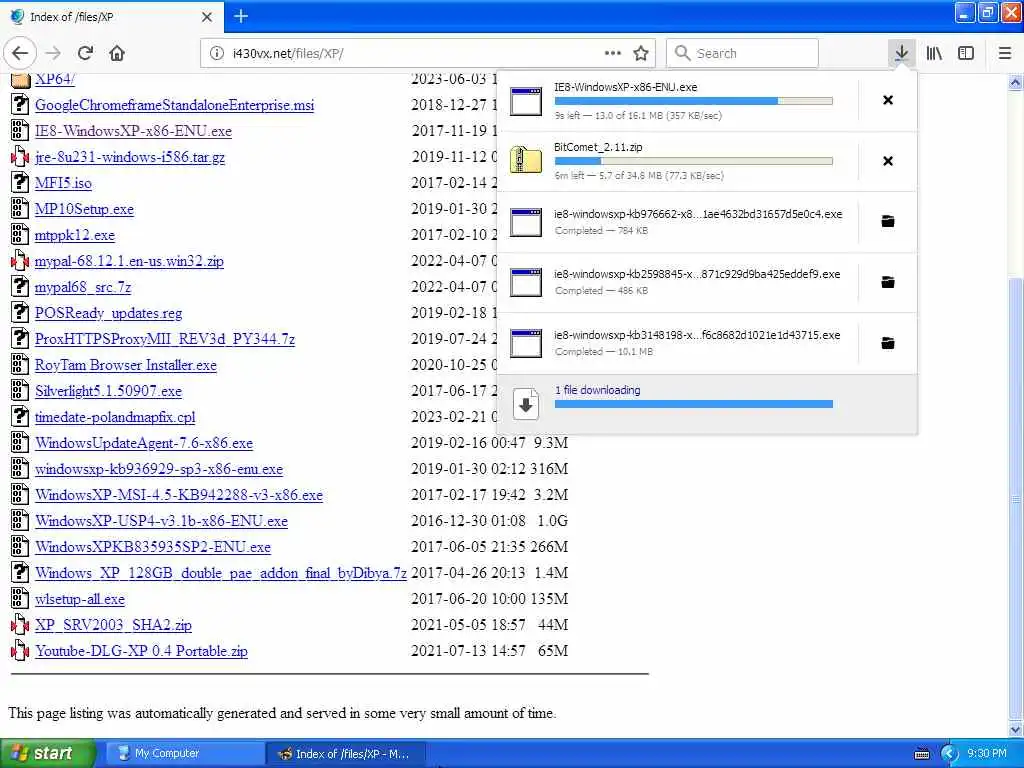The width and height of the screenshot is (1024, 768).
Task: Download WindowsUpdateAgent-7.6-x86.exe
Action: click(144, 443)
